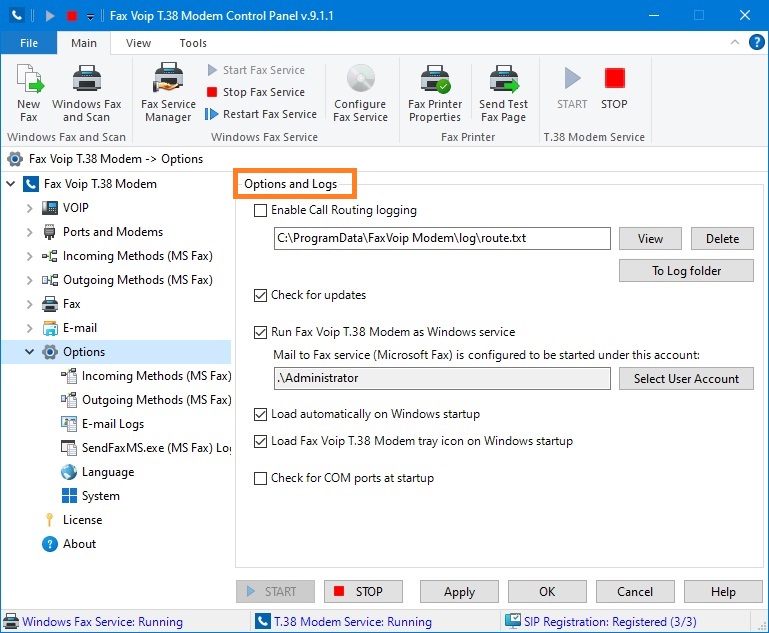The image size is (769, 633).
Task: Open Fax Printer Properties
Action: 435,93
